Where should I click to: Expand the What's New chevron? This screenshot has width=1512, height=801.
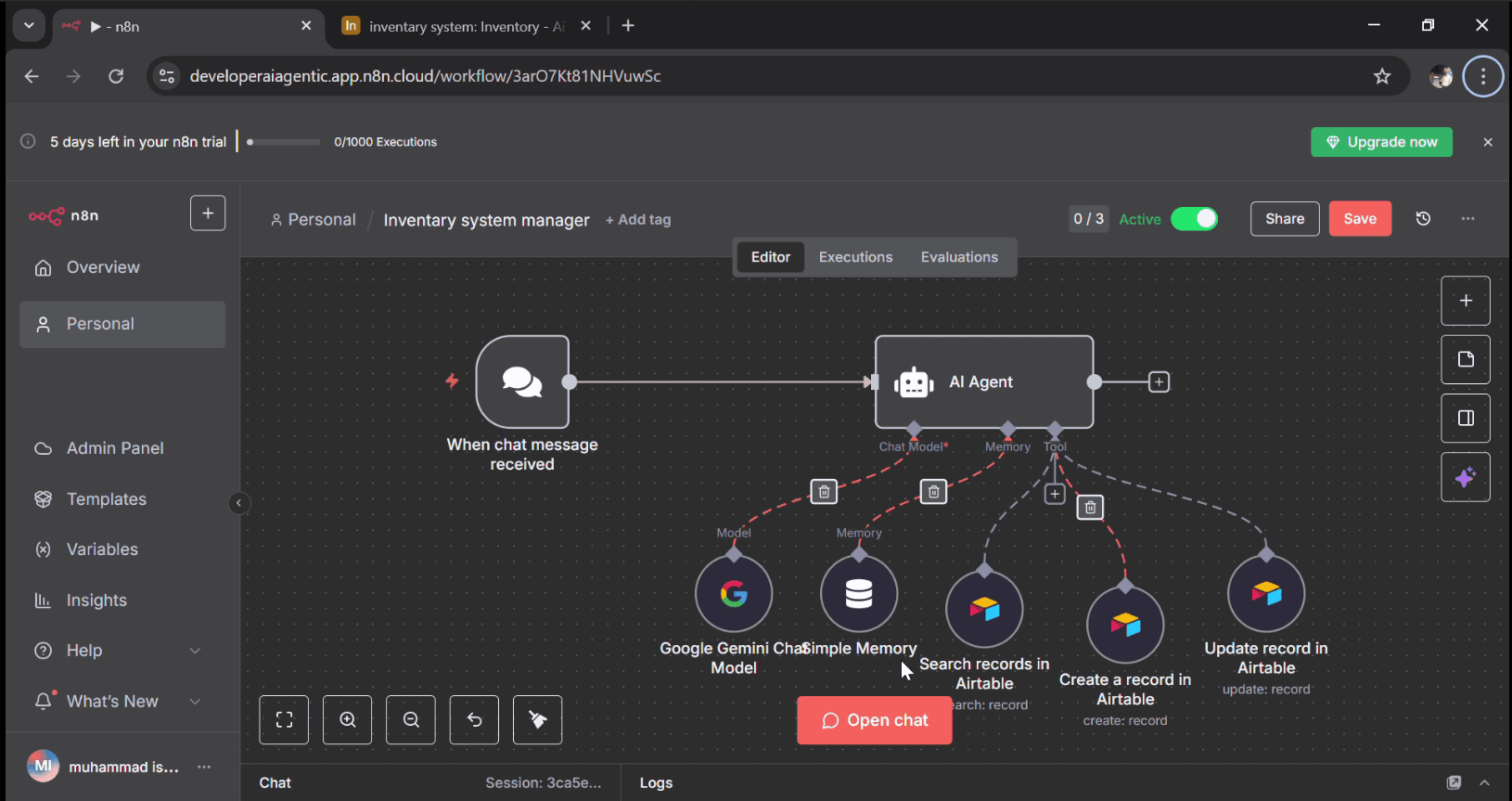click(195, 702)
